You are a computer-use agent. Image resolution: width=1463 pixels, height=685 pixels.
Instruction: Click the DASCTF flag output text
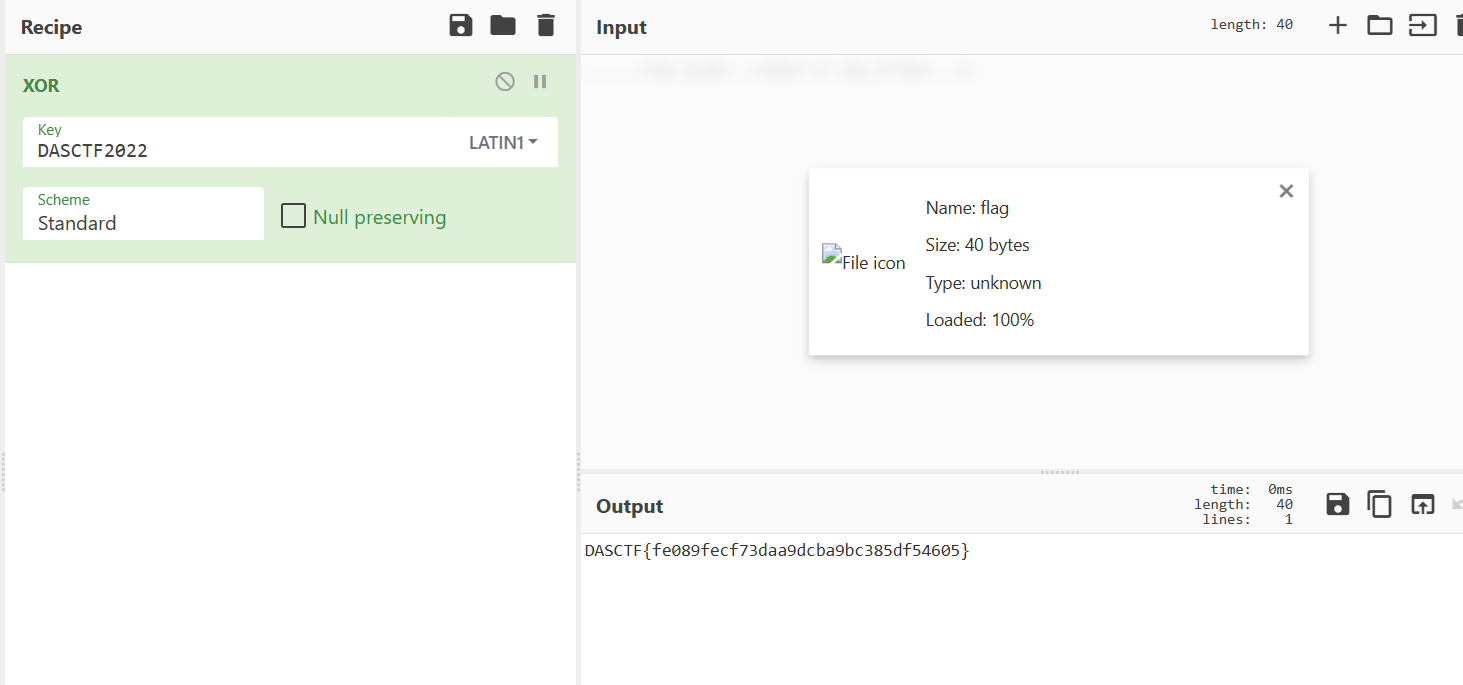click(777, 550)
